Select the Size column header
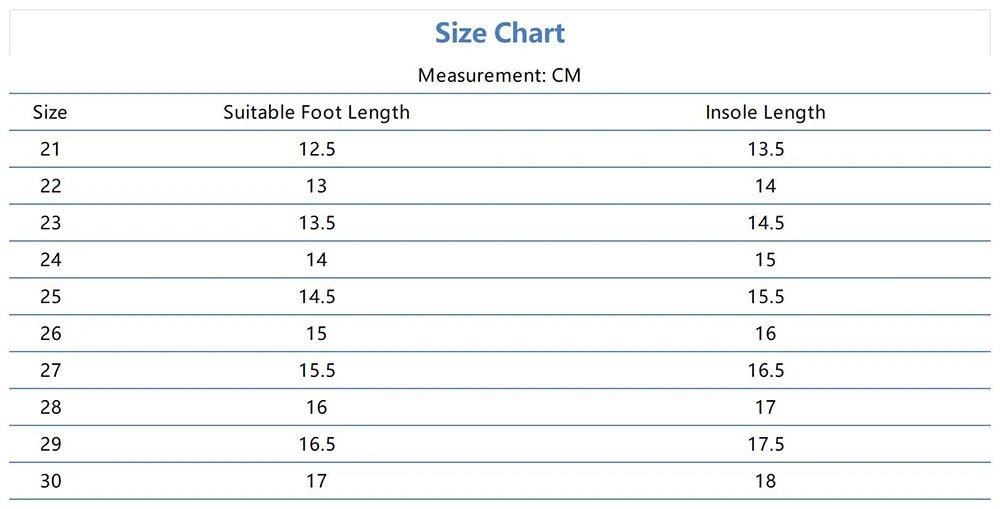 click(50, 112)
